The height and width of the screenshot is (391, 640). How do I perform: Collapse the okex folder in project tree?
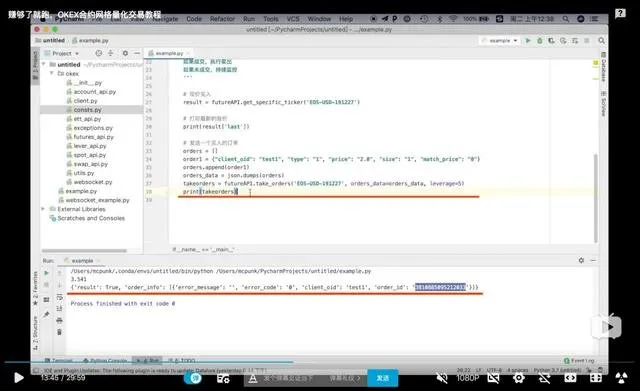tap(52, 73)
